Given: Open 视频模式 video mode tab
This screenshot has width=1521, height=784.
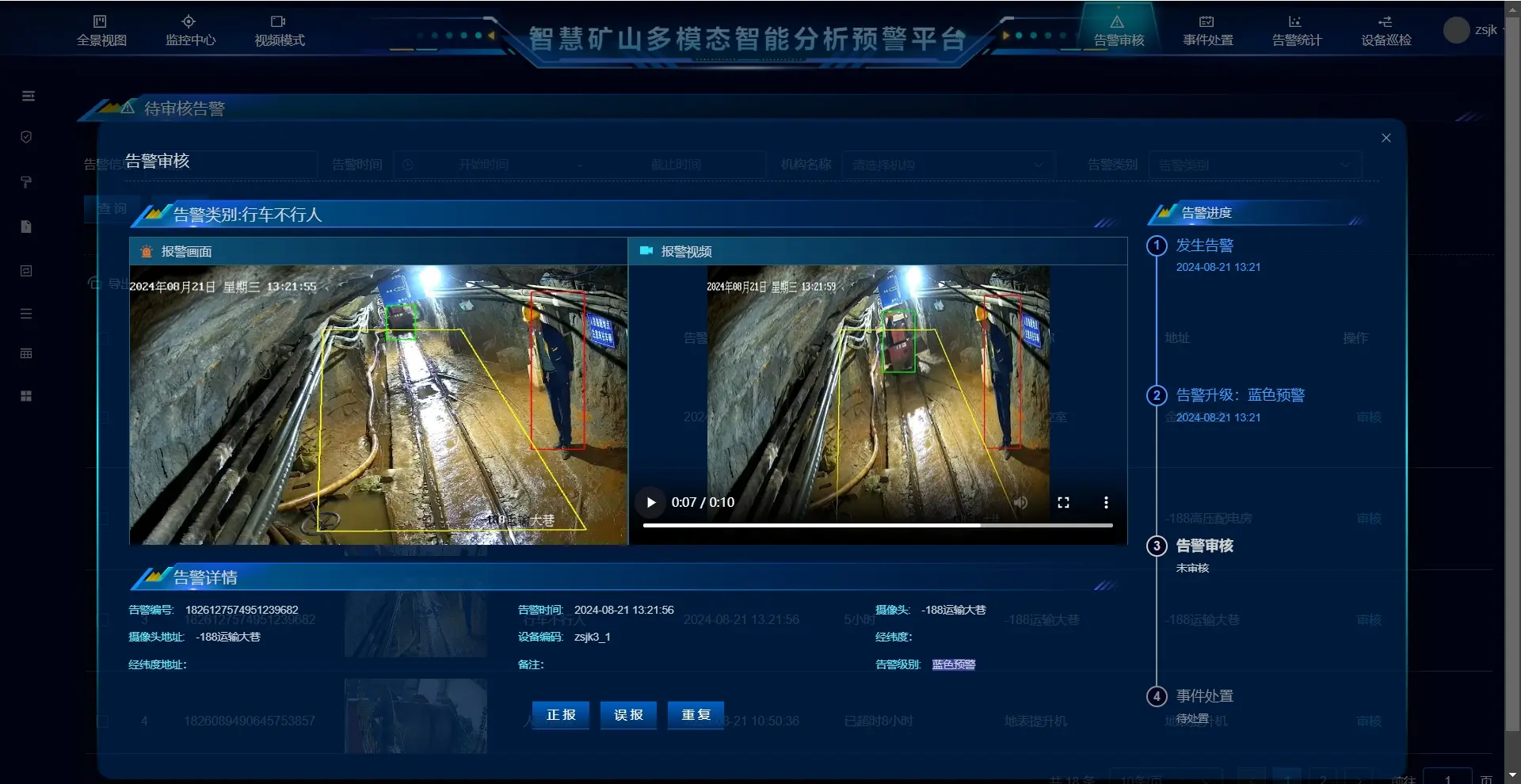Looking at the screenshot, I should (280, 32).
